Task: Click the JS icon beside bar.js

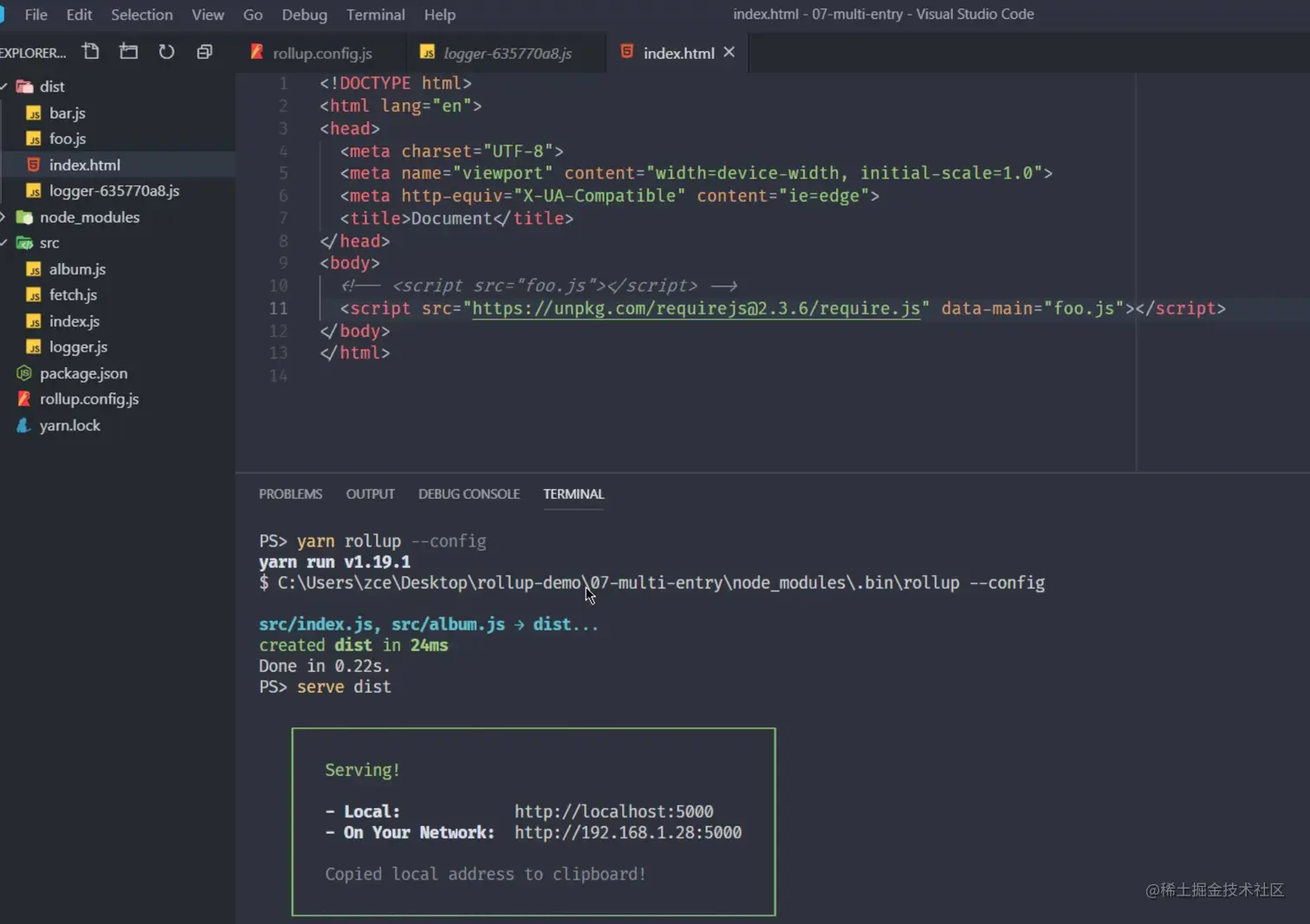Action: click(x=34, y=113)
